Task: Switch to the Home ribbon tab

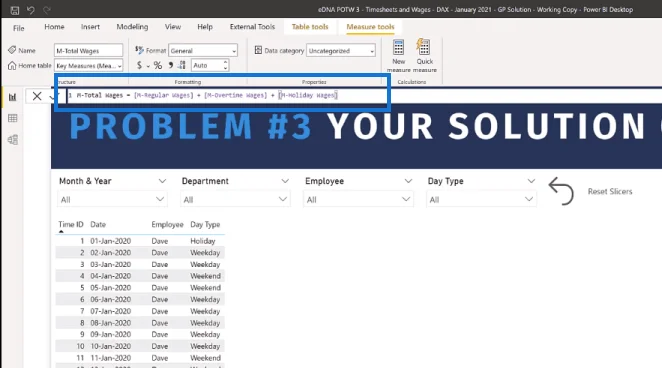Action: 54,27
